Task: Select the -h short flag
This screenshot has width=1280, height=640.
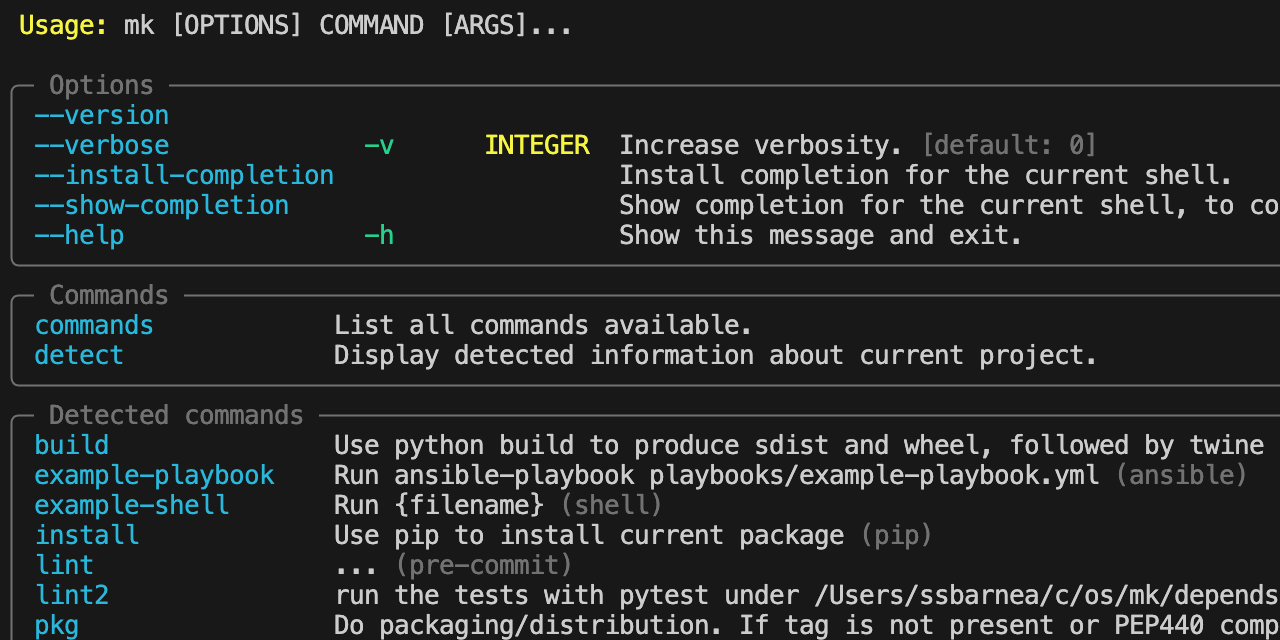Action: tap(379, 236)
